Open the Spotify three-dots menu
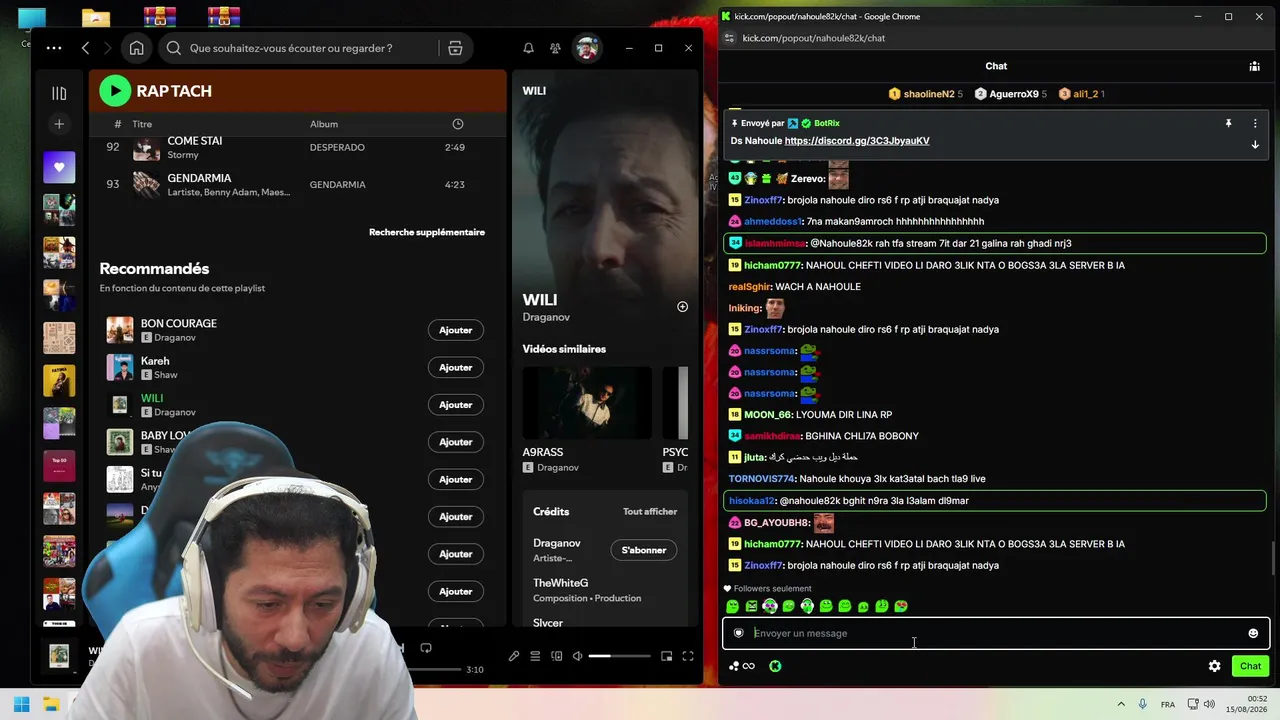 click(x=54, y=48)
